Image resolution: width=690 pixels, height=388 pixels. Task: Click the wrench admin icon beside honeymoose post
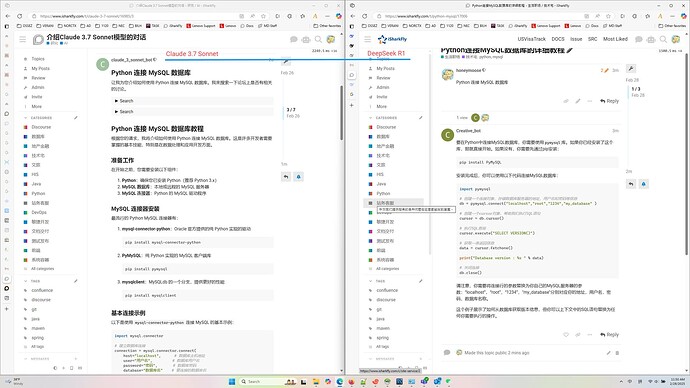631,69
